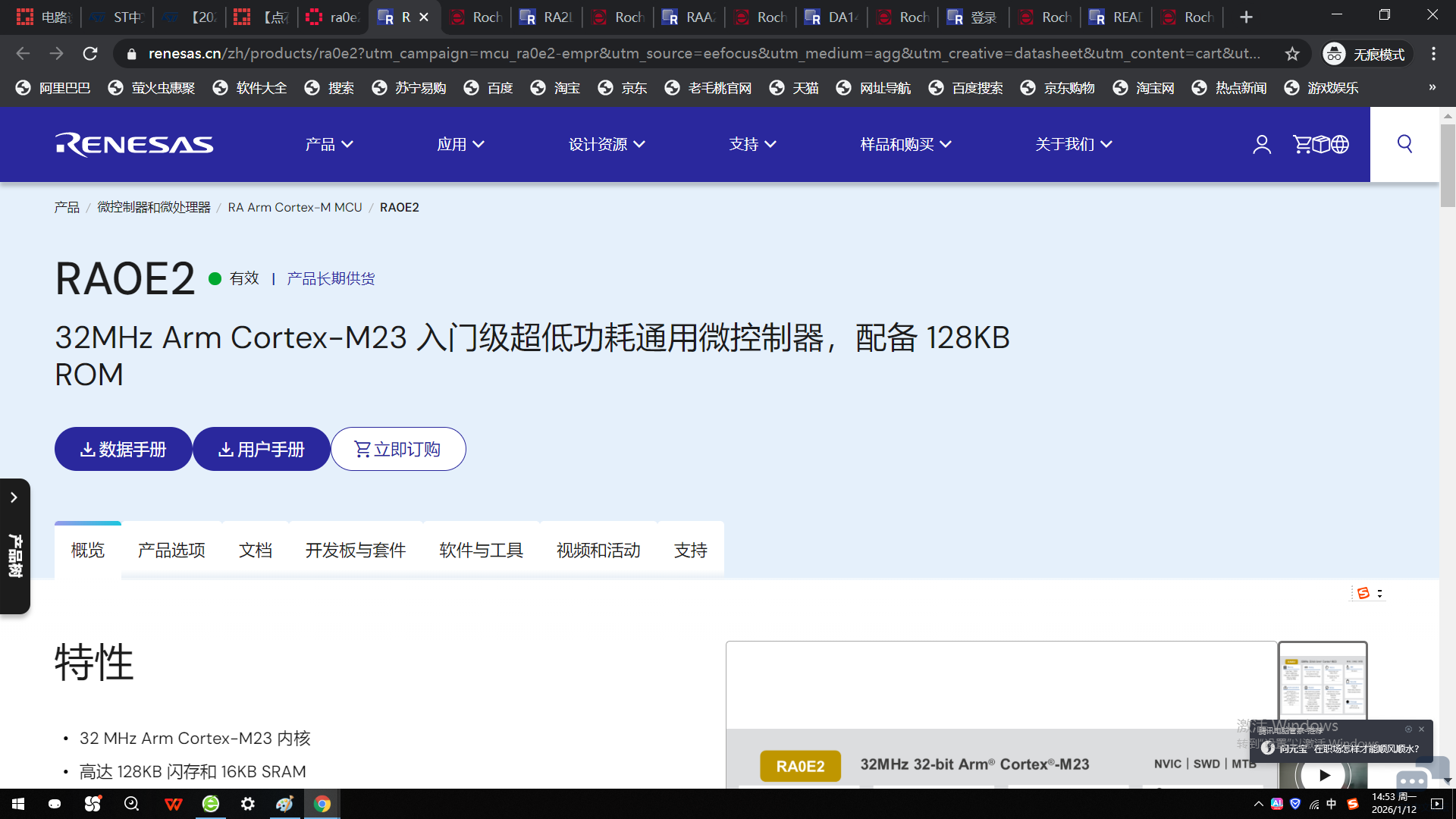
Task: Click the 立即订购 order button
Action: 398,449
